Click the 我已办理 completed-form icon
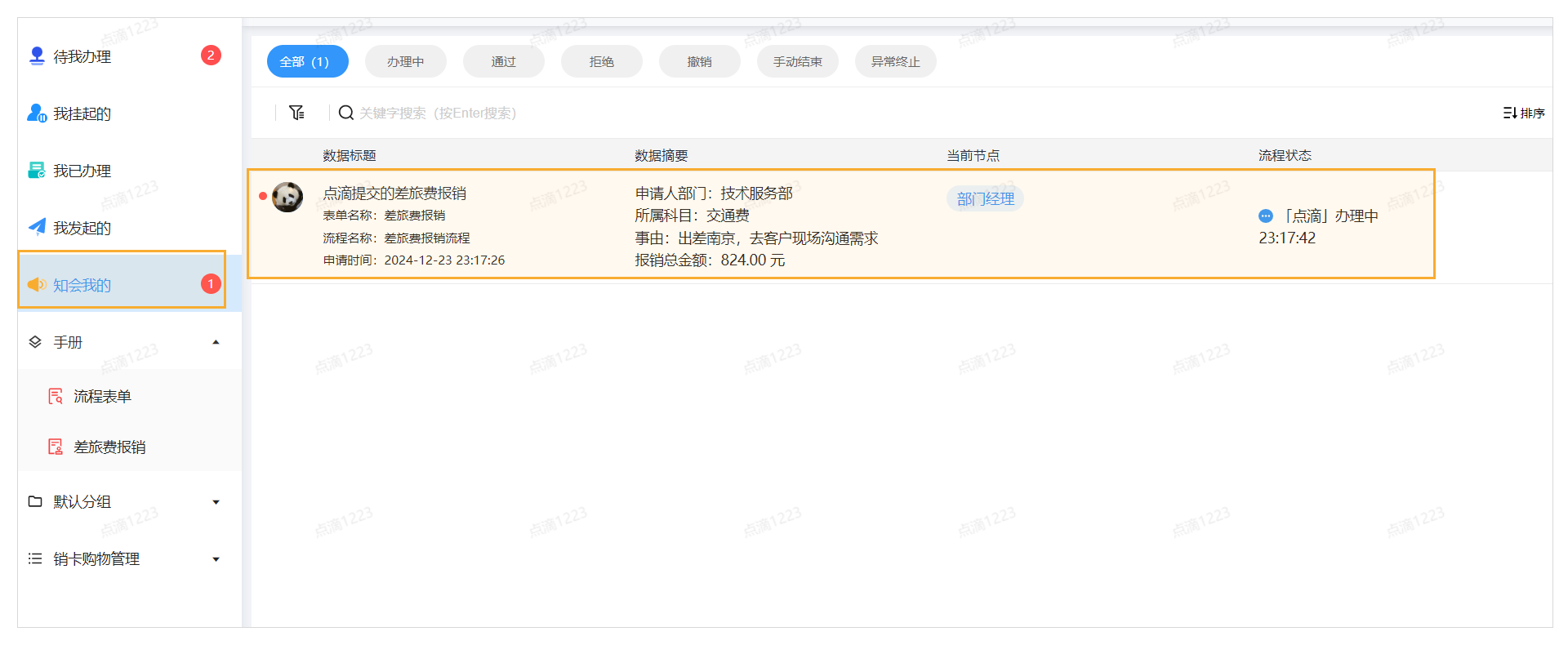1568x645 pixels. coord(37,171)
